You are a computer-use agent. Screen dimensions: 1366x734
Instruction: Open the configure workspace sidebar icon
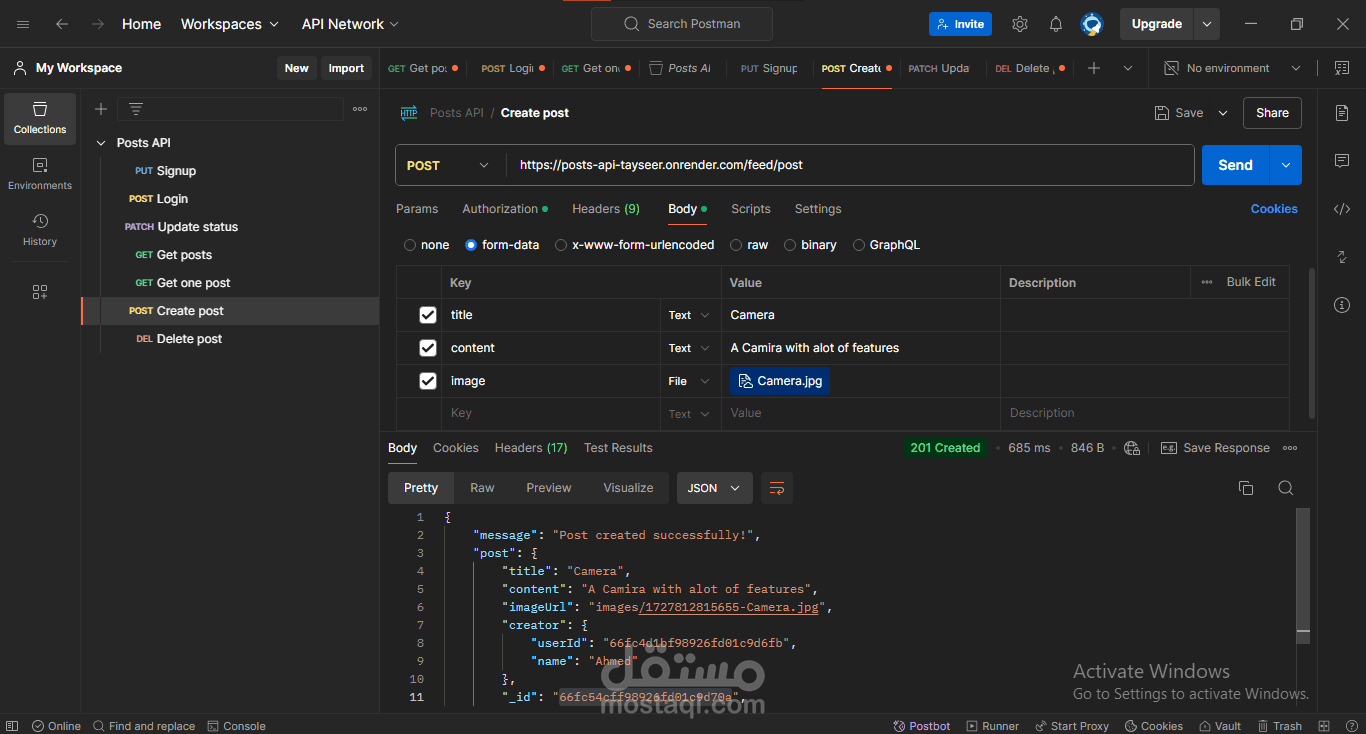point(40,292)
